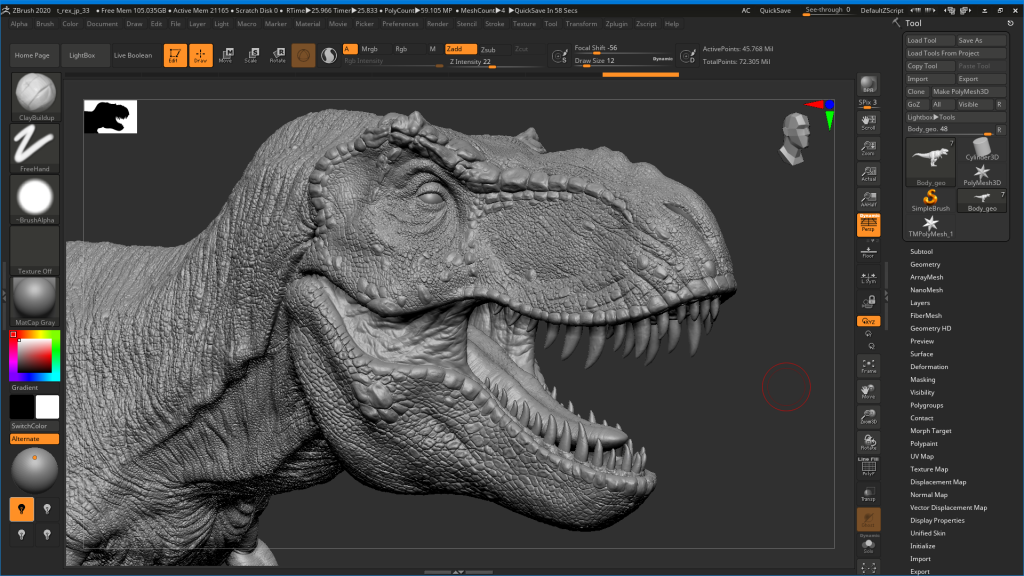Toggle Edit mode button
The width and height of the screenshot is (1024, 576).
tap(175, 56)
